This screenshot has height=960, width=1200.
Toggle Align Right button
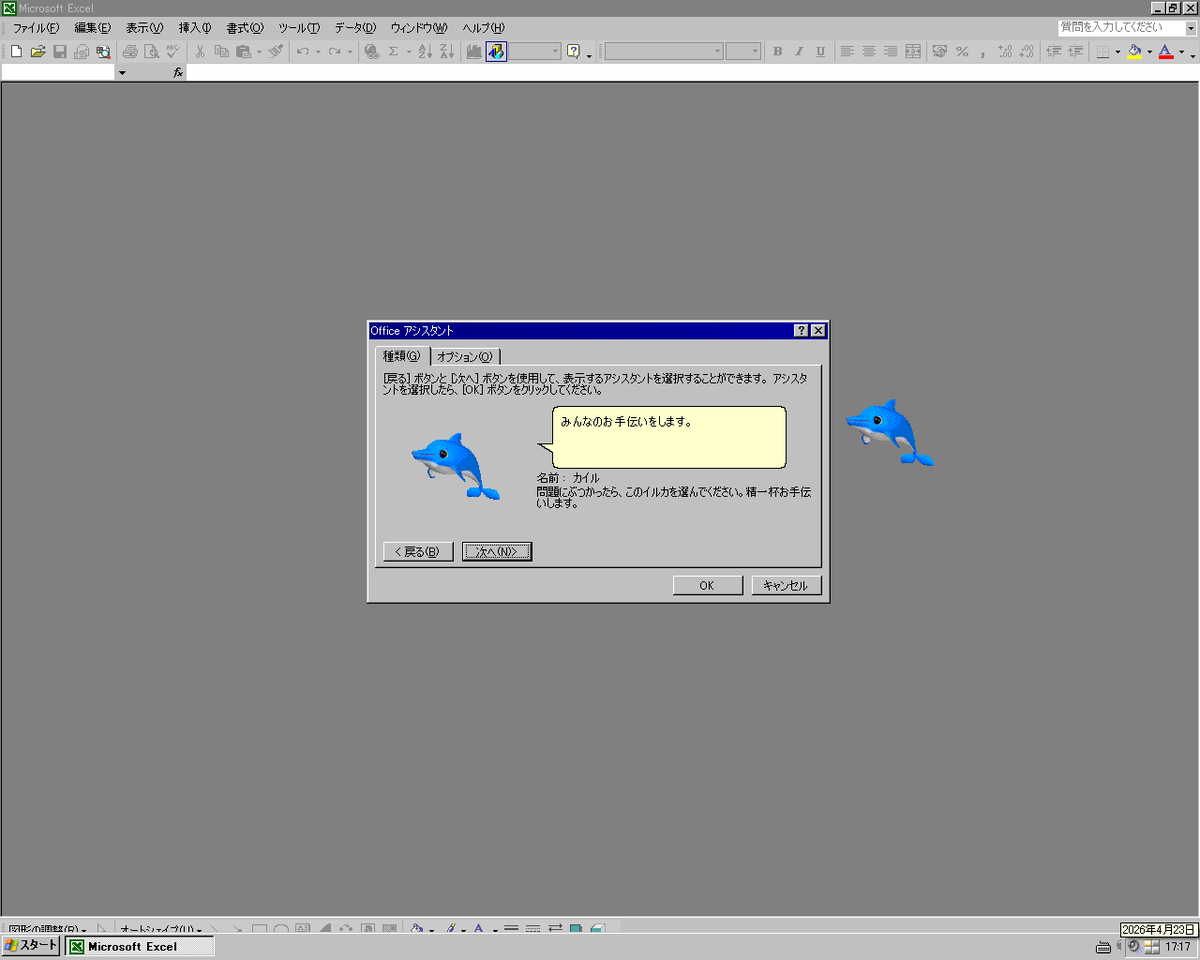(x=891, y=51)
